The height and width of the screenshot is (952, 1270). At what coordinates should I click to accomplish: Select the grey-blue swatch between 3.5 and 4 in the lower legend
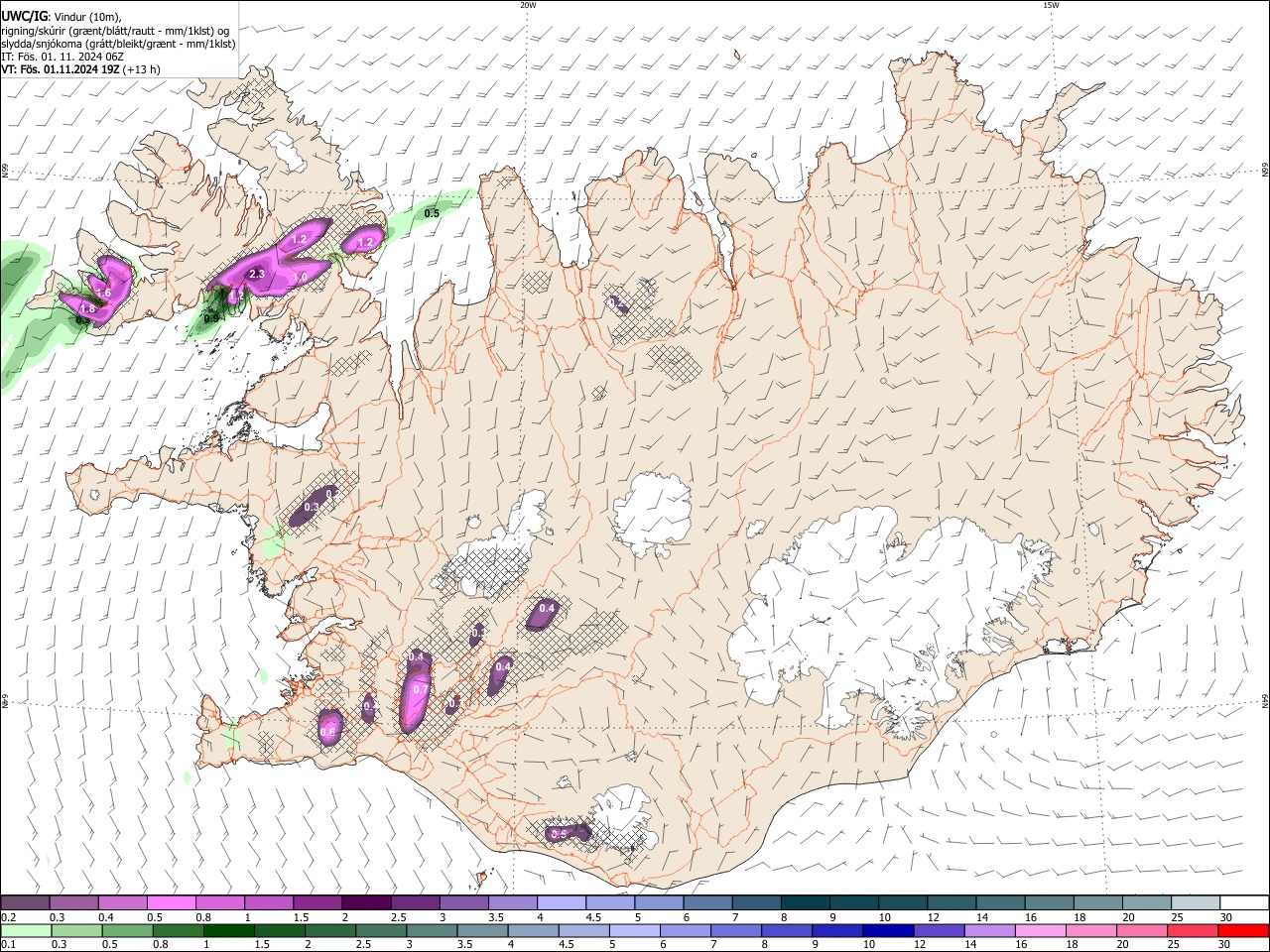[483, 930]
